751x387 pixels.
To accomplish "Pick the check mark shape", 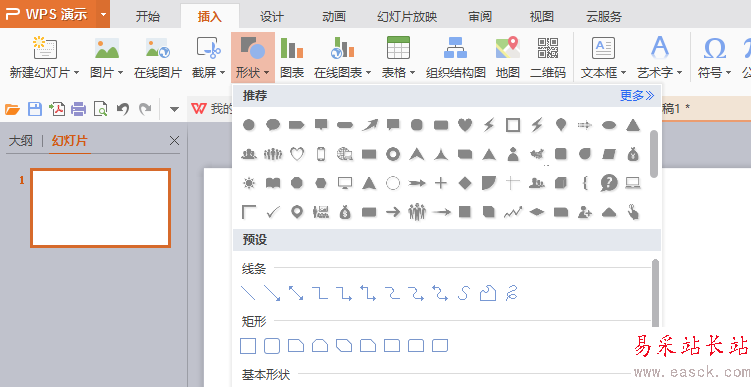I will [x=273, y=212].
